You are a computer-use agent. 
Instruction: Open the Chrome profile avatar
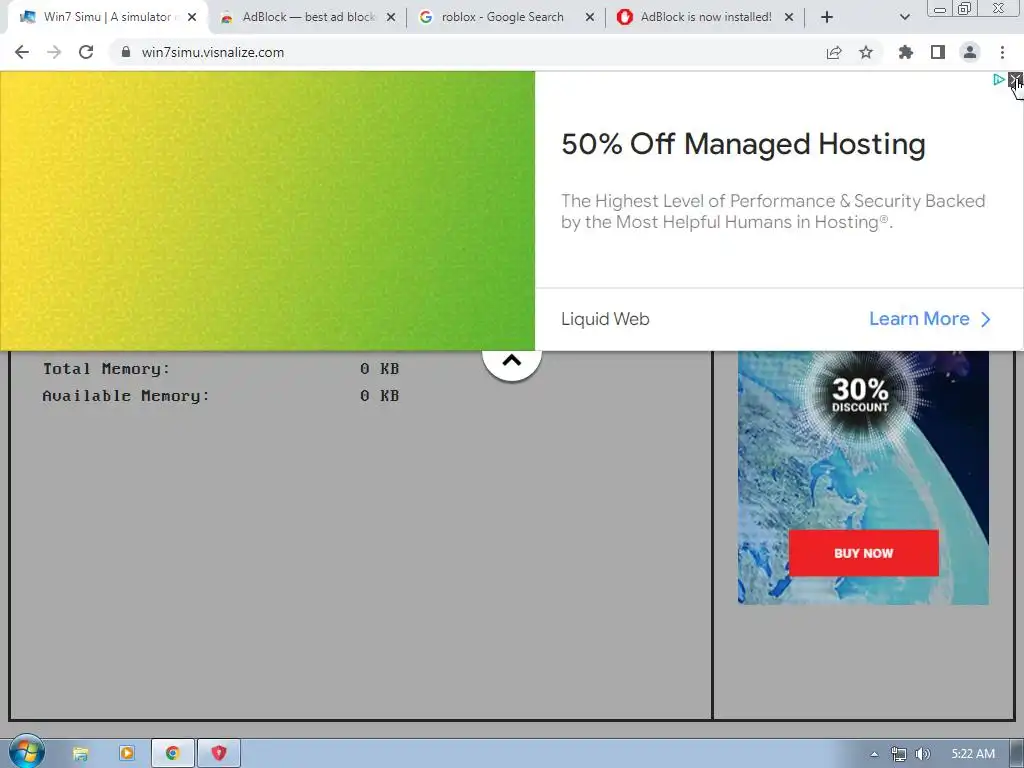970,52
